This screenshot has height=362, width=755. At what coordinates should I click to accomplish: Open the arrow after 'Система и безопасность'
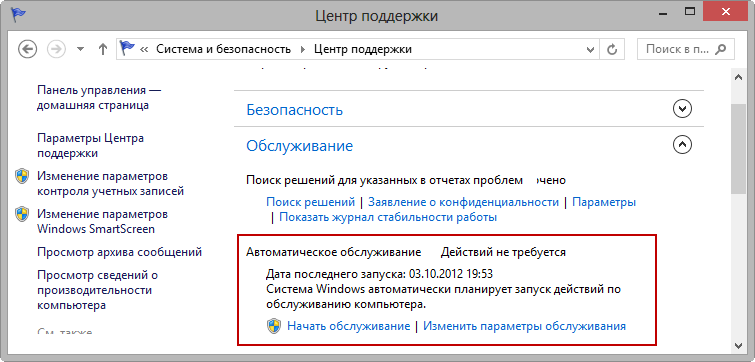(x=302, y=49)
